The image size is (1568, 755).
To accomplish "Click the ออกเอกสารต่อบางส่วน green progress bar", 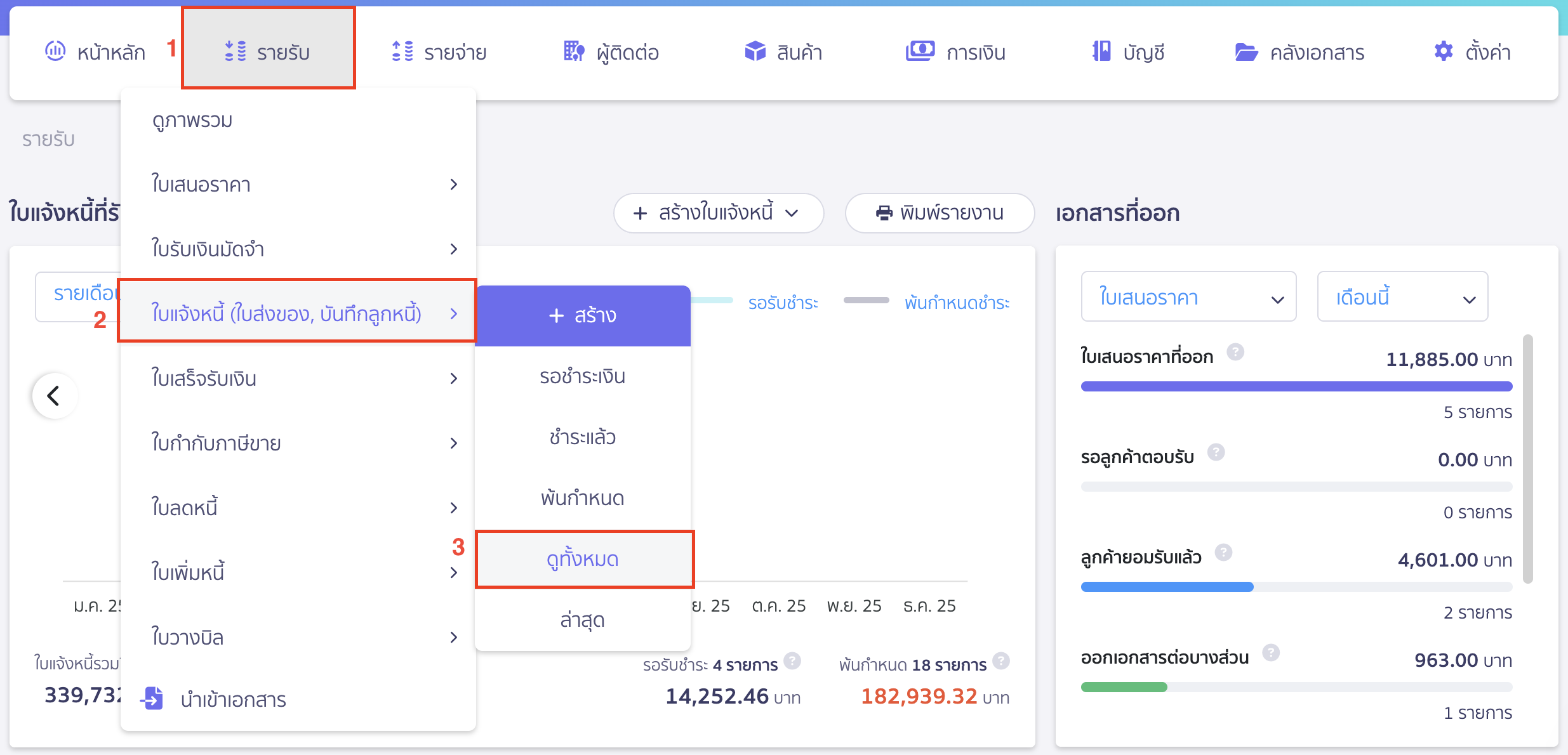I will [1124, 687].
